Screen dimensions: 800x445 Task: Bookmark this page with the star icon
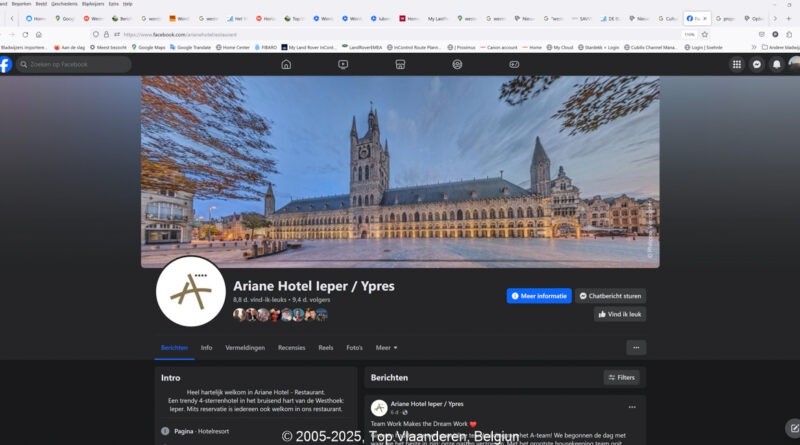(705, 35)
